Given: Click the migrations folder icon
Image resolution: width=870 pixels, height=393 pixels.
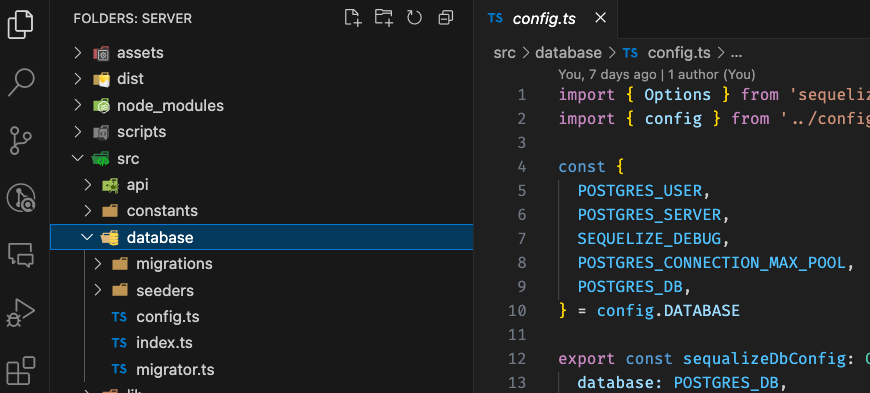Looking at the screenshot, I should 120,264.
